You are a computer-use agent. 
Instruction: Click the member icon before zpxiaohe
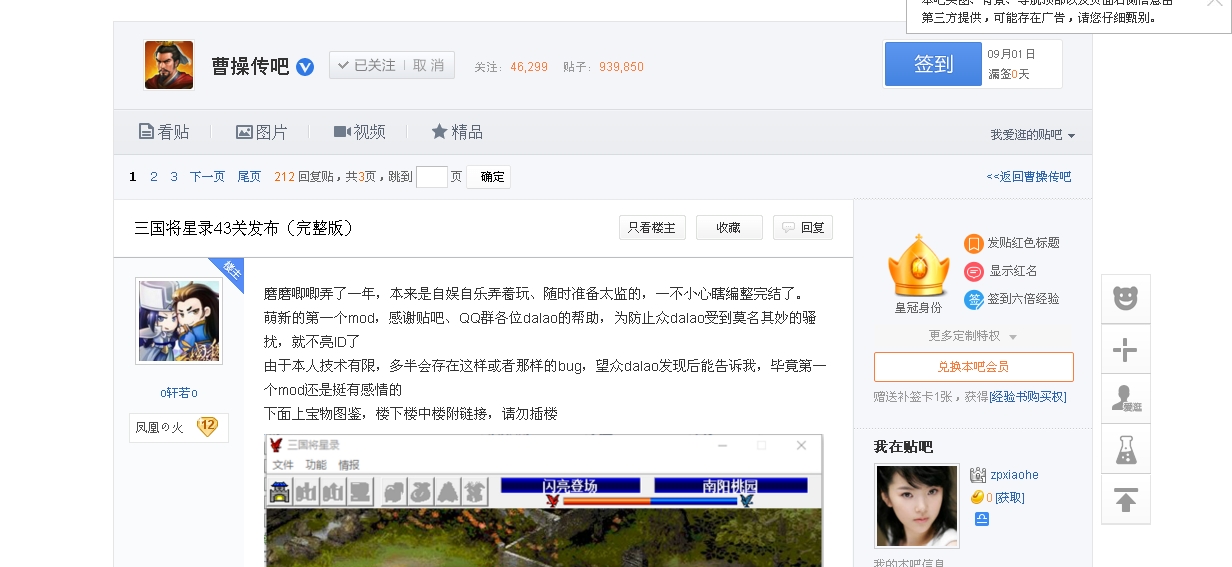(979, 475)
